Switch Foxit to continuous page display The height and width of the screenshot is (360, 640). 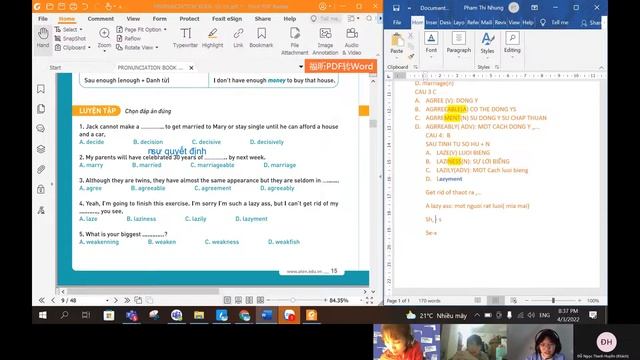coord(238,300)
